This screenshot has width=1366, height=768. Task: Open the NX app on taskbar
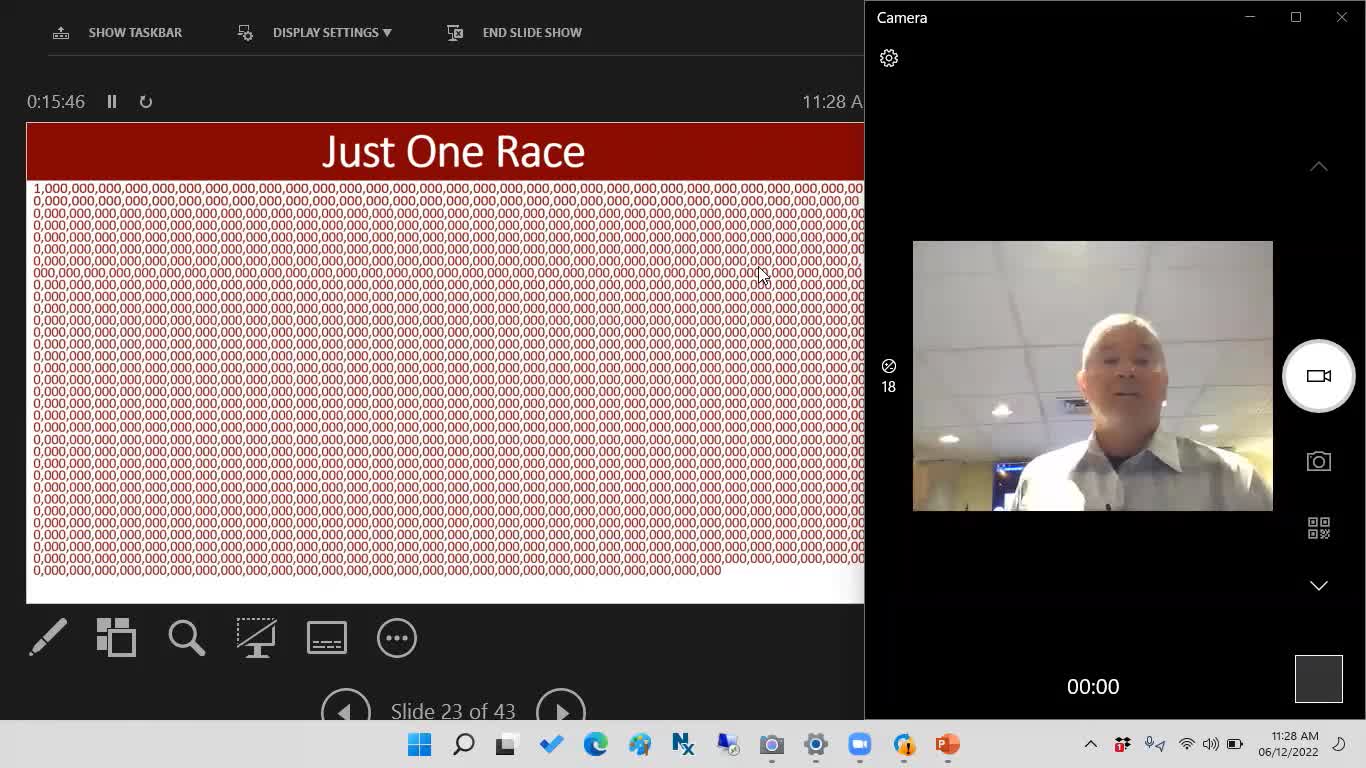coord(683,744)
